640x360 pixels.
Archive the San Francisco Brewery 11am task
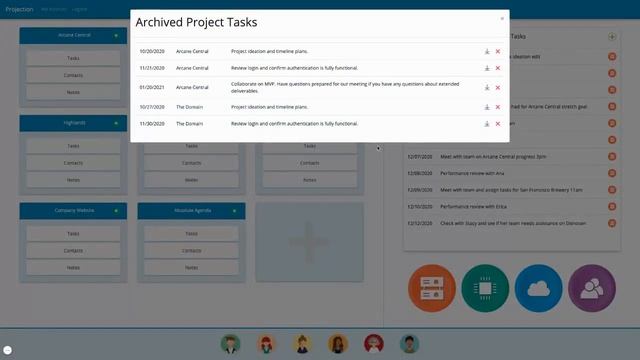[x=612, y=190]
